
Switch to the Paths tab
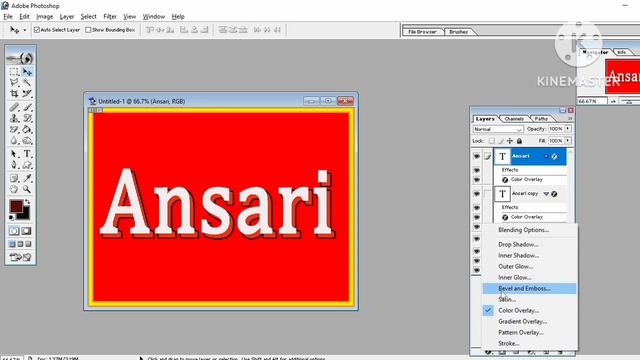(x=541, y=119)
